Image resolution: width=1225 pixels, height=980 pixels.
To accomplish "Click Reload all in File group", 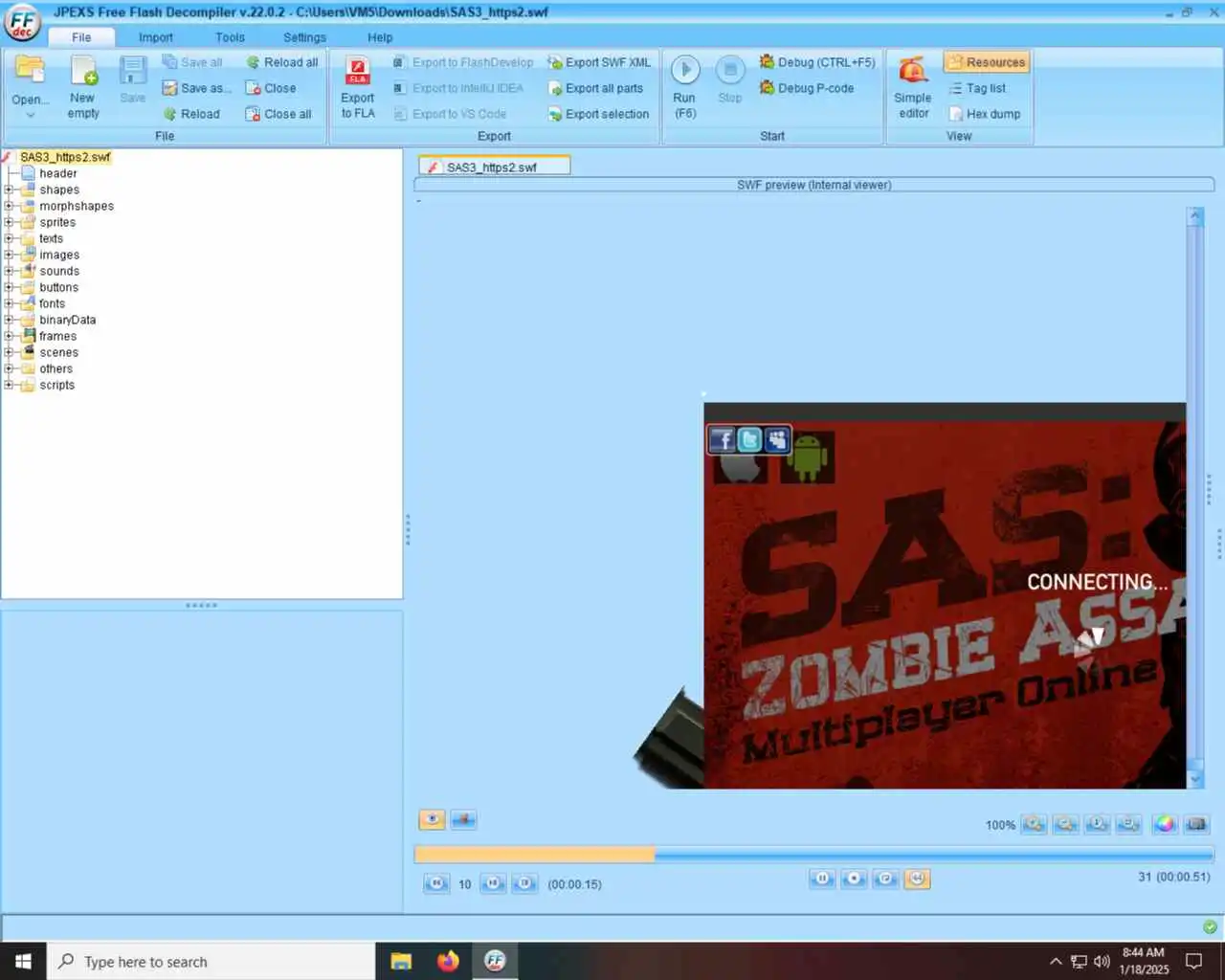I will click(281, 62).
